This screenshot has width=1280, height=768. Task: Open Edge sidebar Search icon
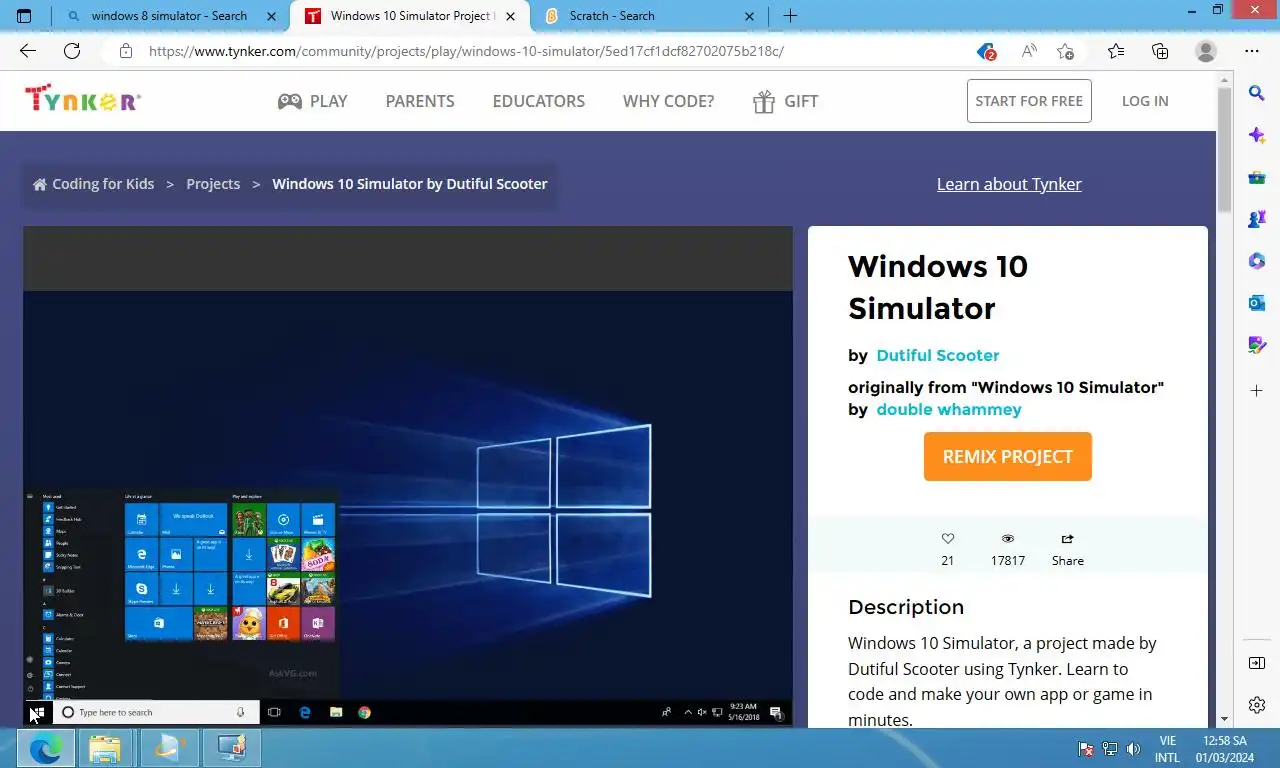coord(1257,93)
